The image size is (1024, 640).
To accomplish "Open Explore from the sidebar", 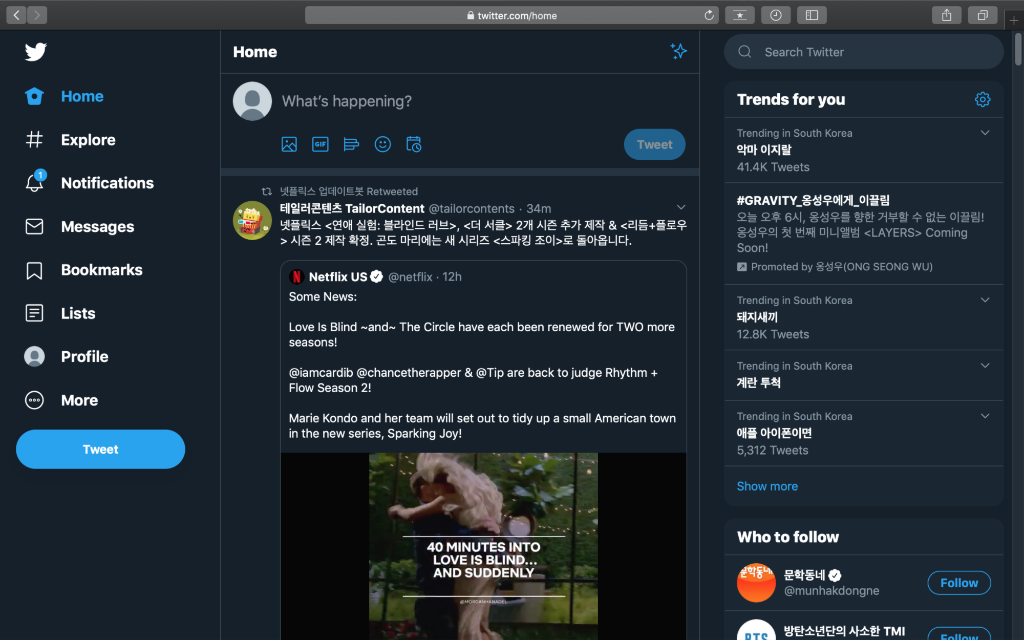I will click(x=70, y=140).
